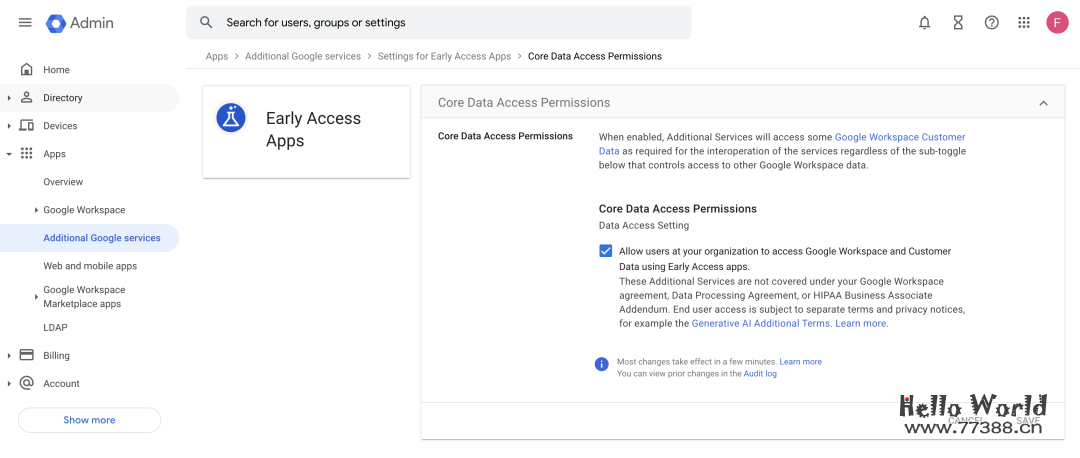Expand the Directory section arrow
The image size is (1080, 458).
[x=9, y=98]
